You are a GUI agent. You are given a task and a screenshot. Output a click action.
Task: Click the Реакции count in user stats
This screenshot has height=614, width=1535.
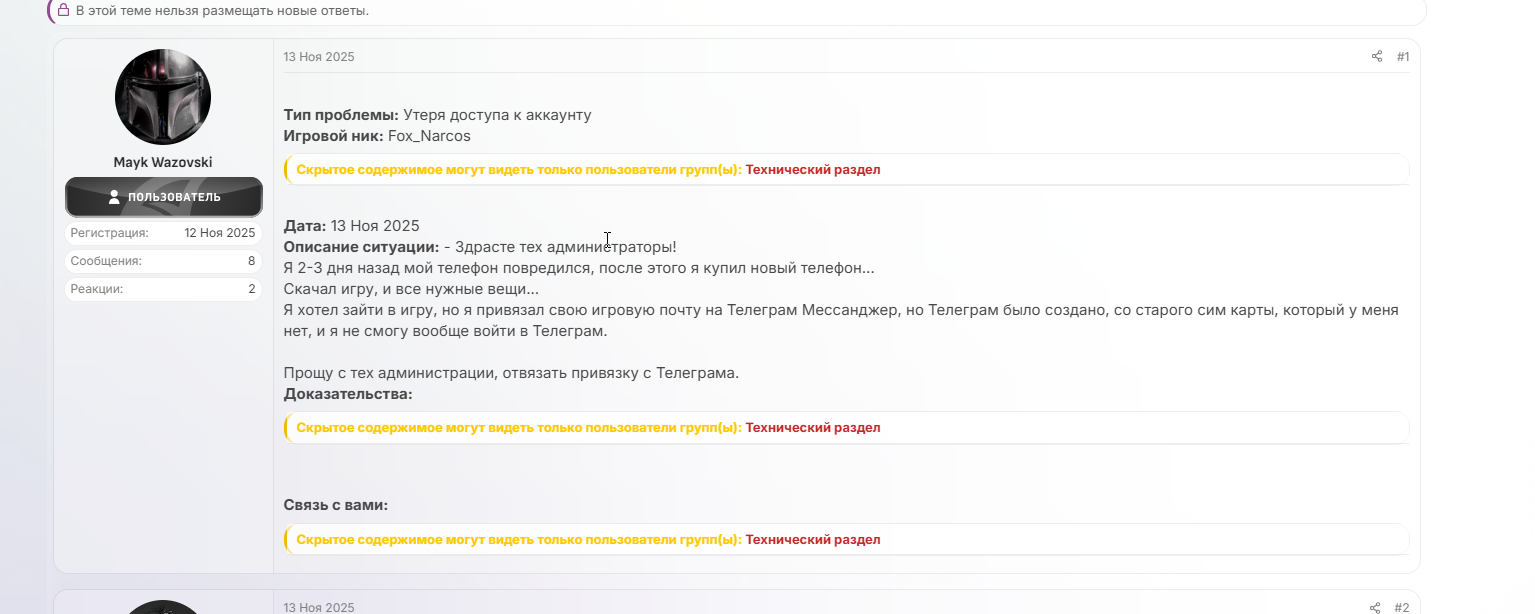tap(251, 289)
